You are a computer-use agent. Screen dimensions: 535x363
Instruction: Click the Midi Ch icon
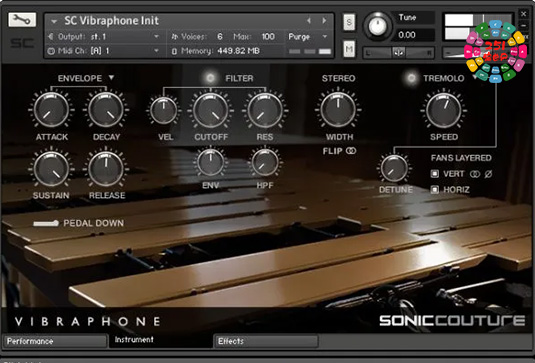tap(51, 51)
